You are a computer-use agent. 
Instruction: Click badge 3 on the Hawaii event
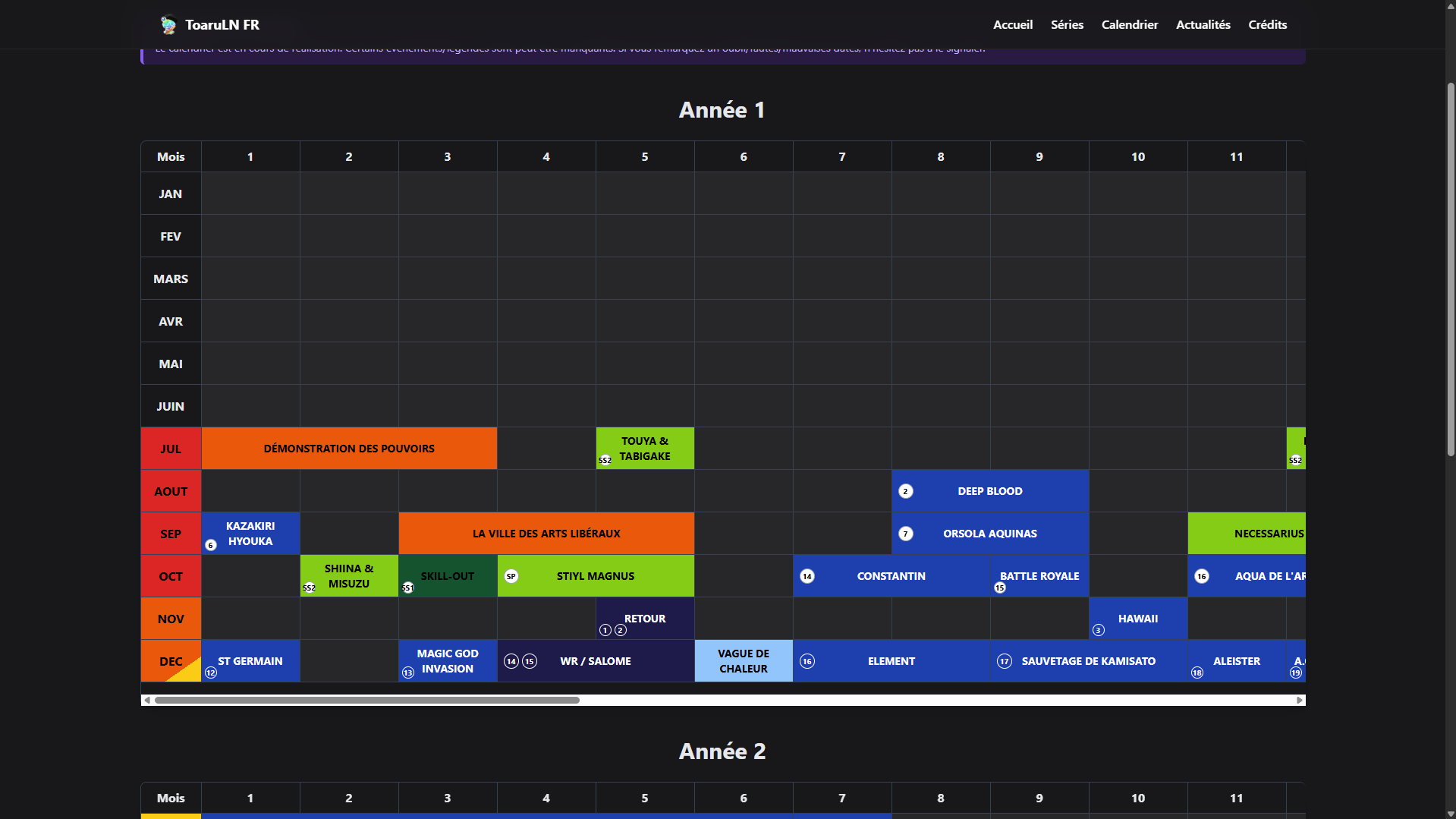(1098, 630)
